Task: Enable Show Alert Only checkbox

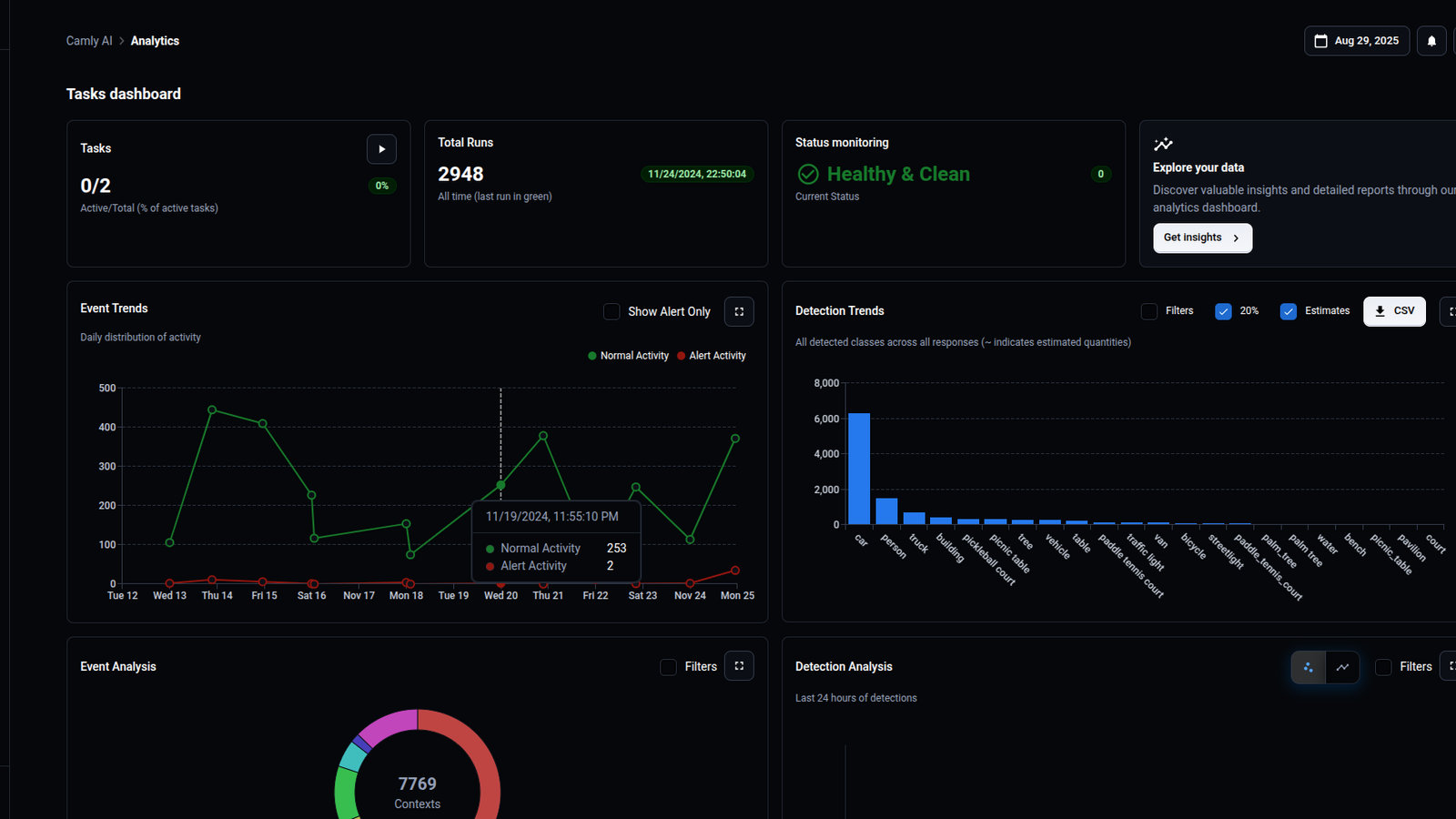Action: coord(612,311)
